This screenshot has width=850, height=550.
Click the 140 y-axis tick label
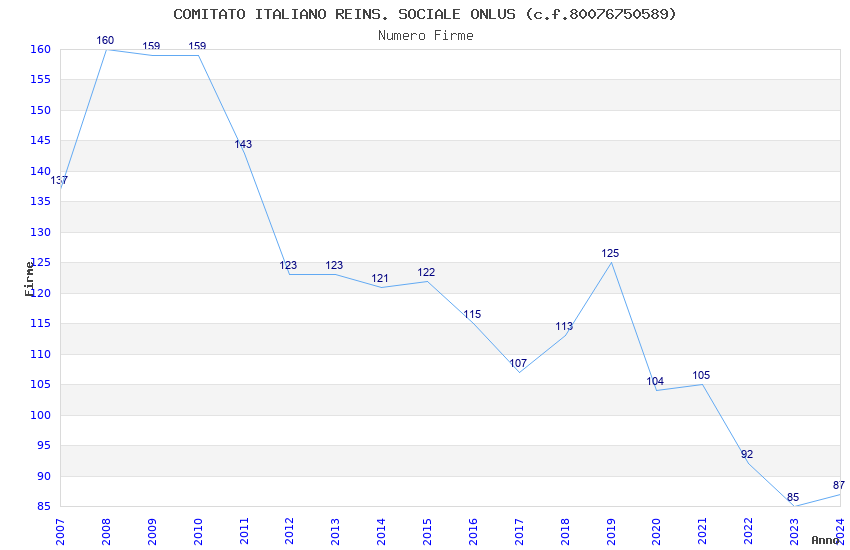40,171
